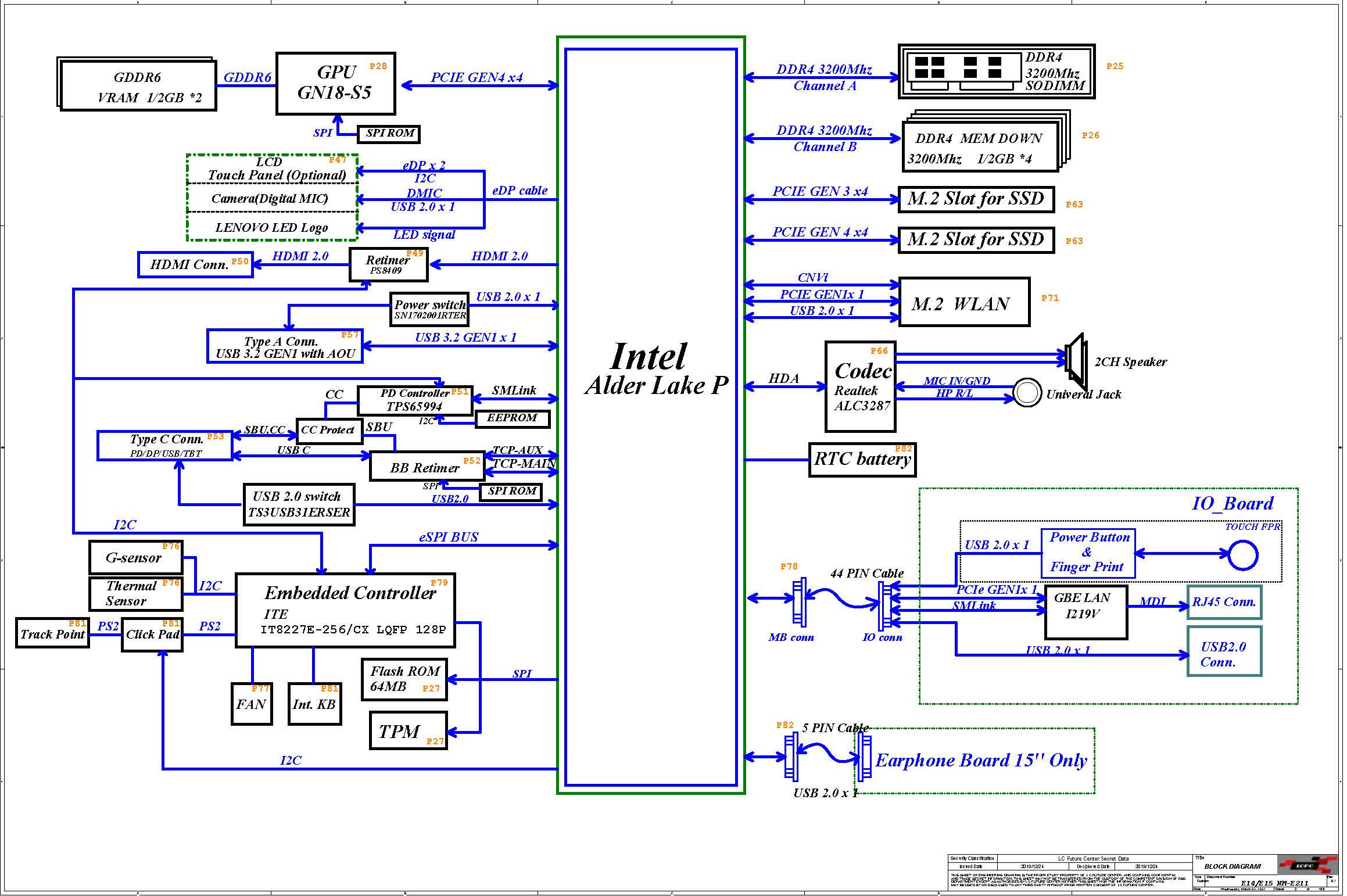The width and height of the screenshot is (1347, 896).
Task: Click the PD Controller TPS65994 block
Action: (414, 401)
